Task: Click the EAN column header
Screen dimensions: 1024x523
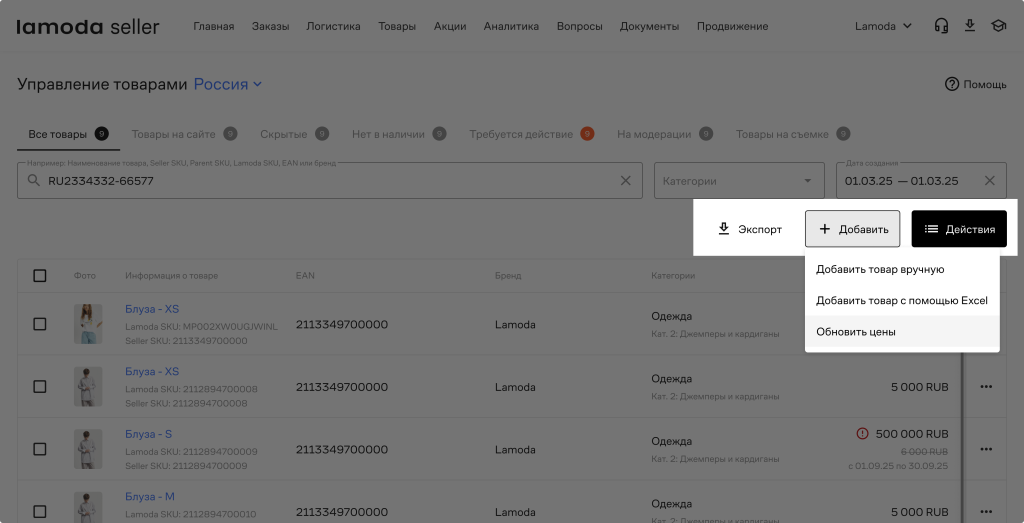Action: [x=305, y=276]
